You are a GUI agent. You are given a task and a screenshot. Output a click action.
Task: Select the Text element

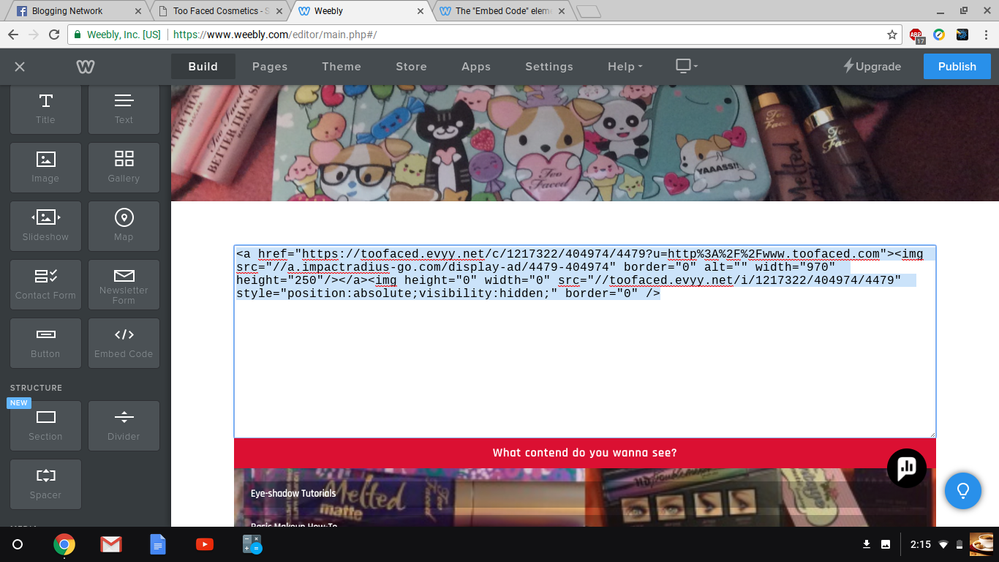(x=124, y=109)
